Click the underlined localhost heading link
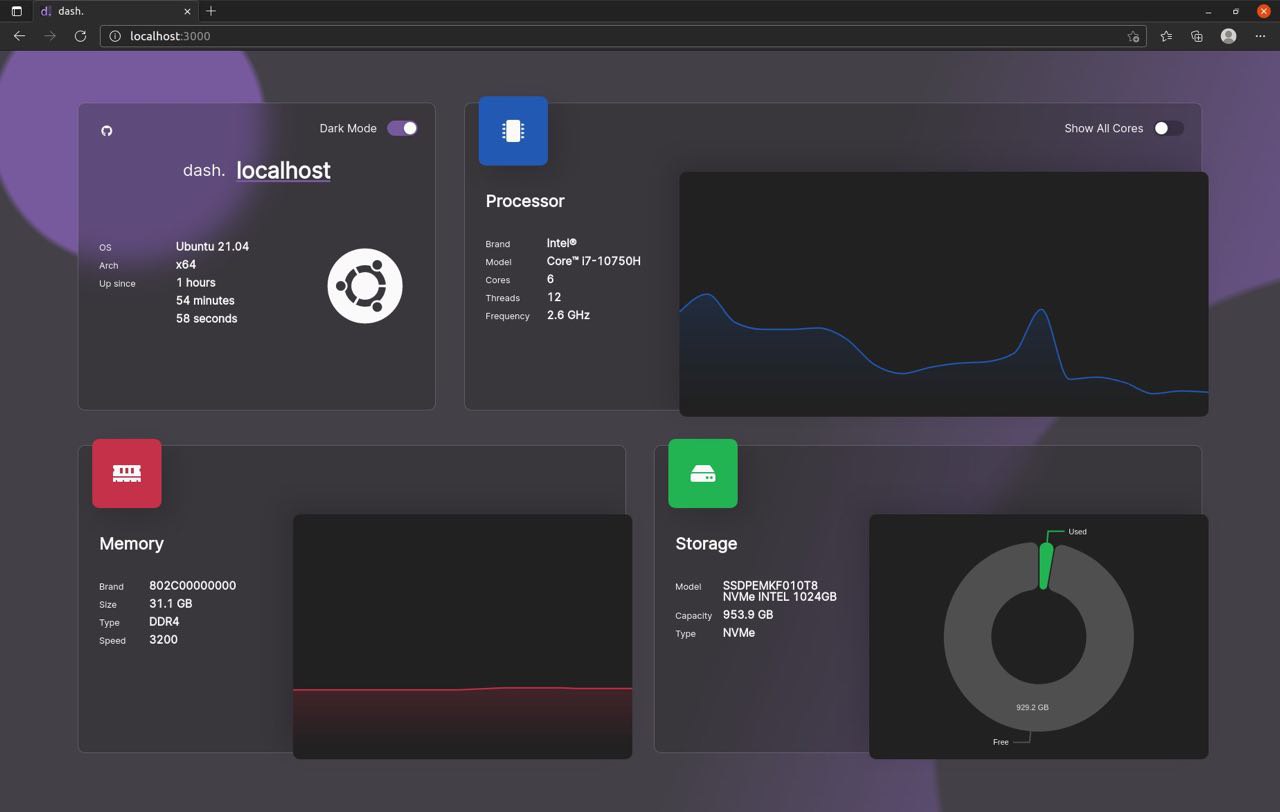The width and height of the screenshot is (1280, 812). pyautogui.click(x=283, y=170)
